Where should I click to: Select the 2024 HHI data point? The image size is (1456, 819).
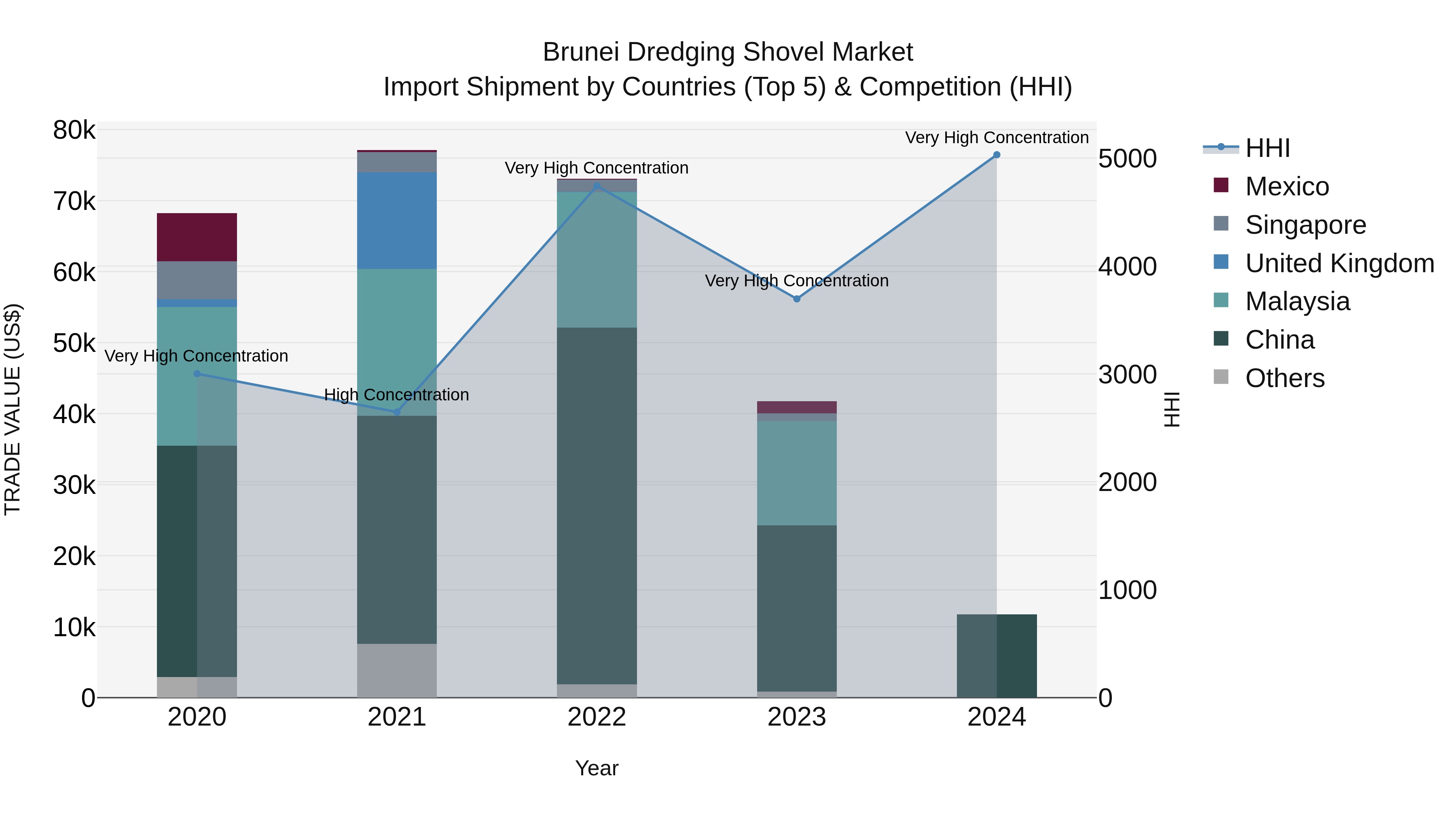[997, 155]
